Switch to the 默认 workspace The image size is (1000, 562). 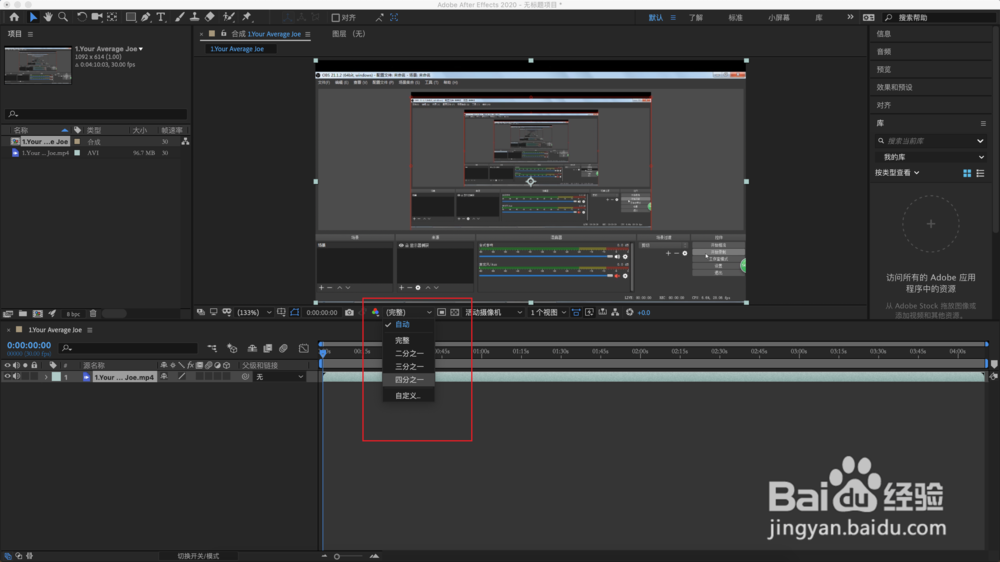click(656, 18)
